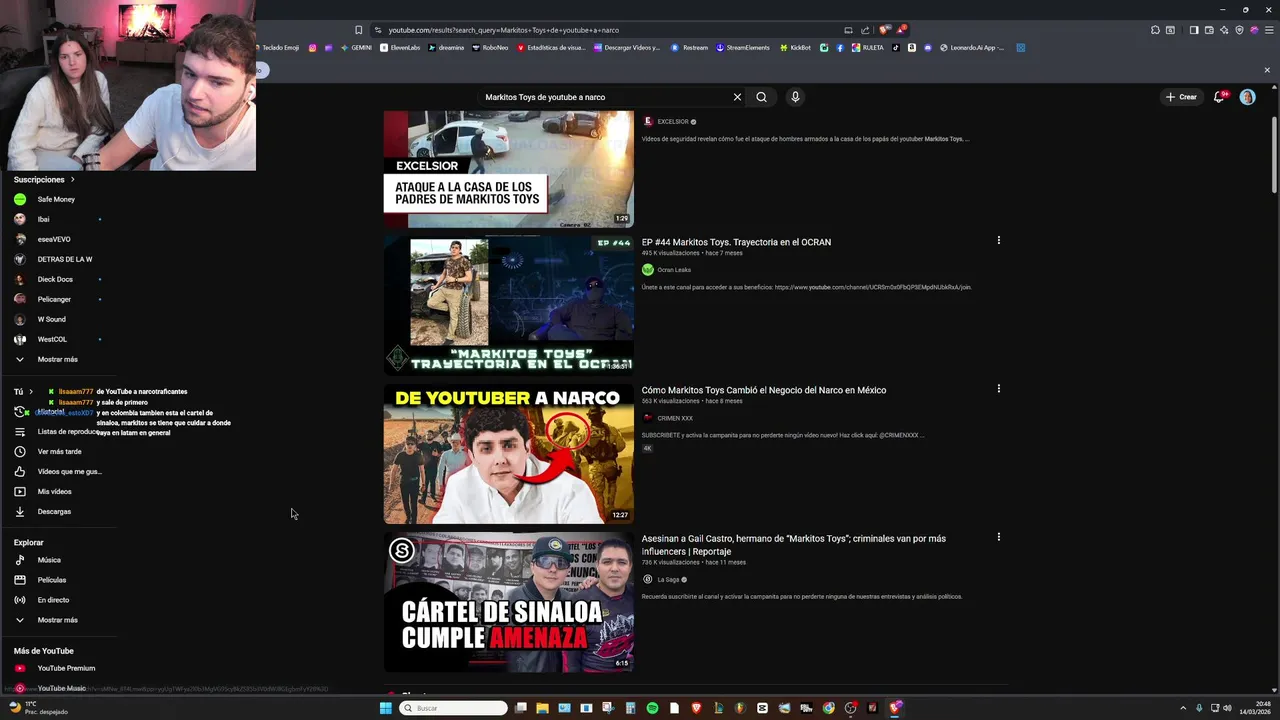Open Asesinan a Gail Castro video title
Image resolution: width=1280 pixels, height=720 pixels.
pos(794,545)
